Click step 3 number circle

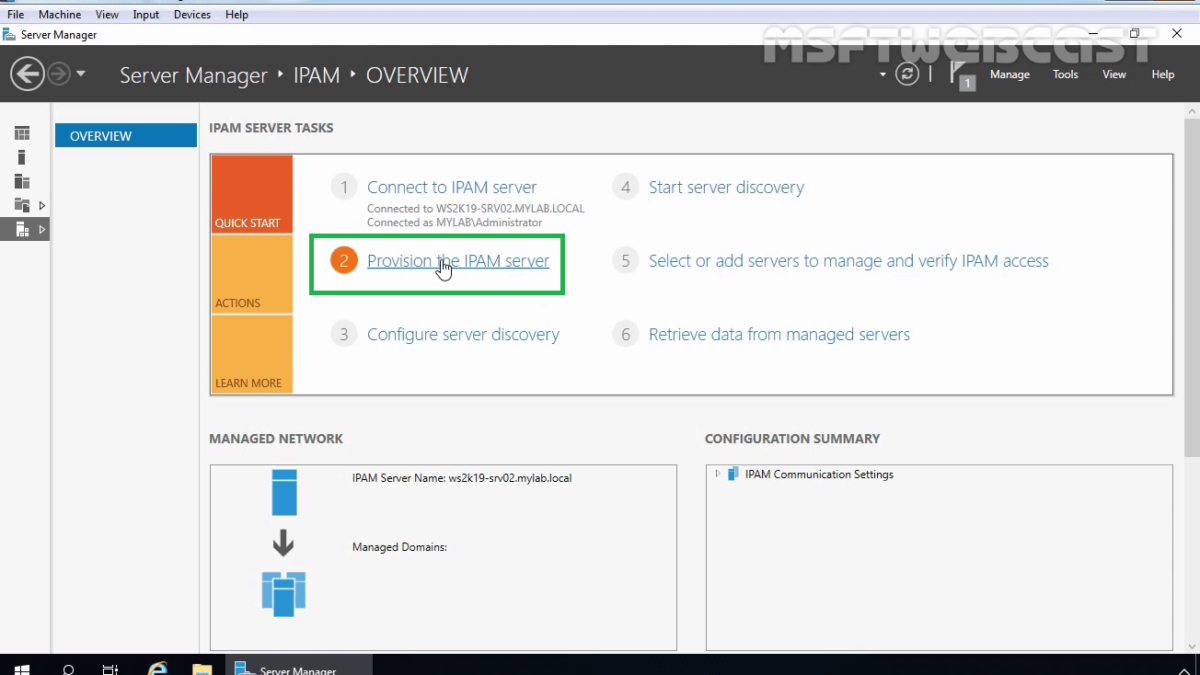(344, 335)
